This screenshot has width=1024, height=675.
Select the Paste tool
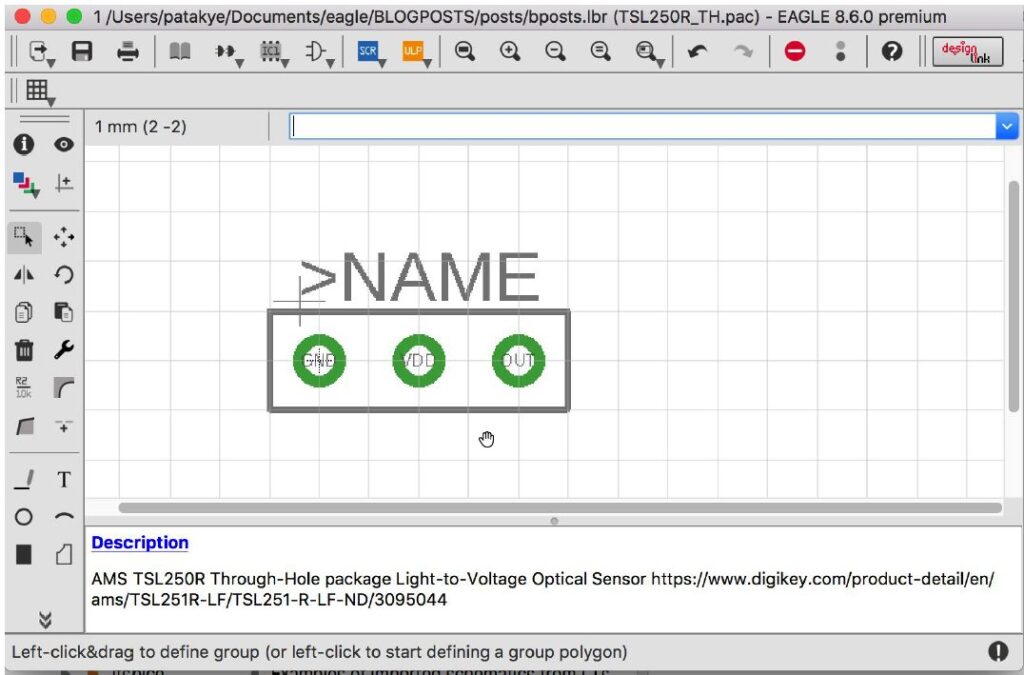63,312
